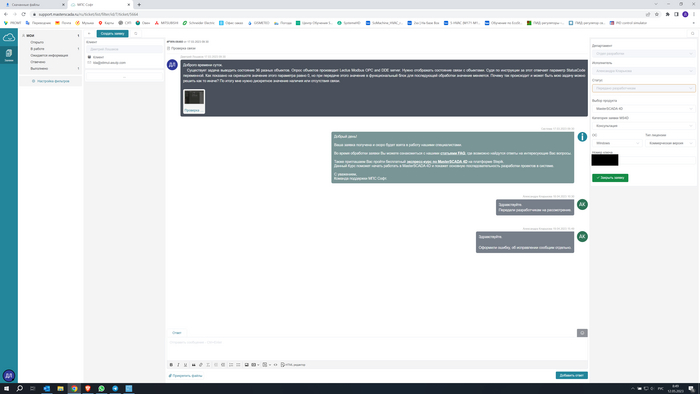The image size is (700, 394).
Task: Toggle source code view icon in editor
Action: pyautogui.click(x=275, y=365)
